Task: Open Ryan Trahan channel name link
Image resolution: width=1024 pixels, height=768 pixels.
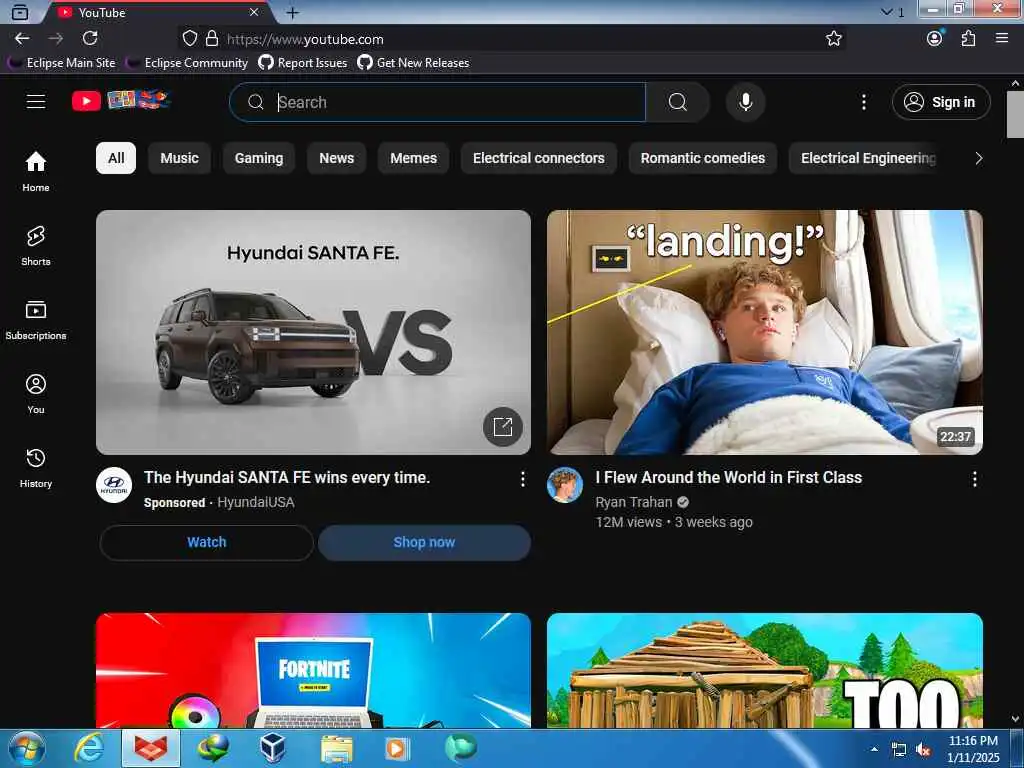Action: (633, 502)
